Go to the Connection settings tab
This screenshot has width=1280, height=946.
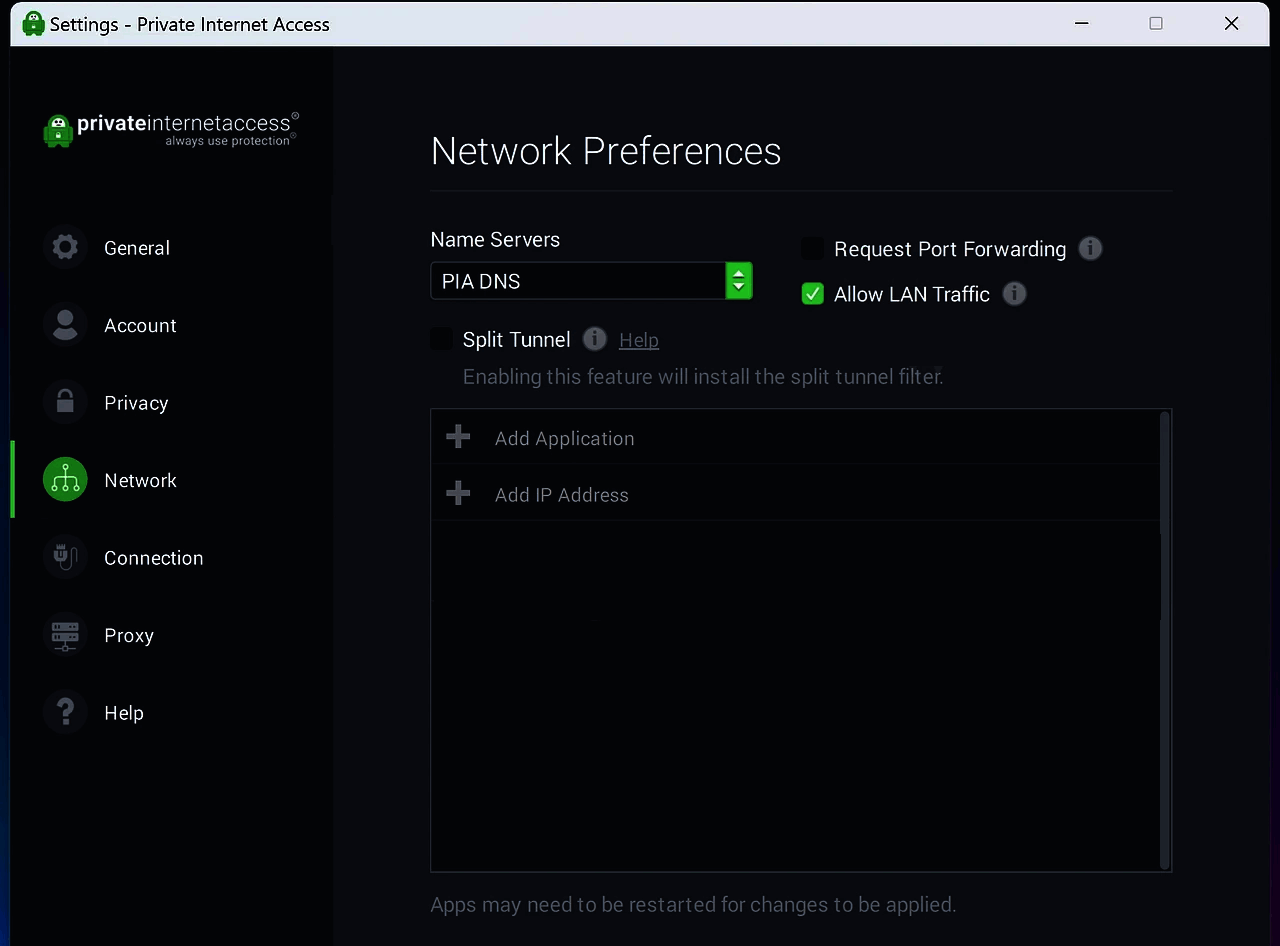coord(153,558)
